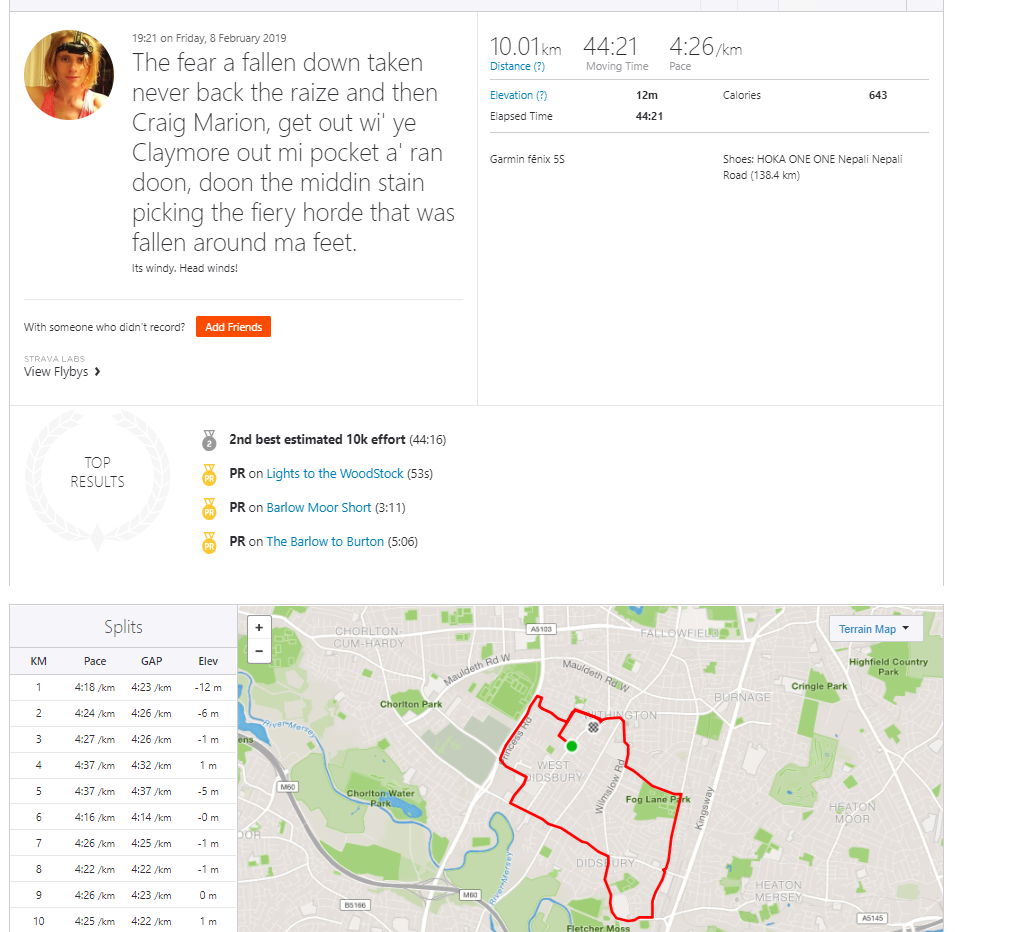Click the athlete profile avatar photo
Image resolution: width=1035 pixels, height=932 pixels.
[x=69, y=75]
